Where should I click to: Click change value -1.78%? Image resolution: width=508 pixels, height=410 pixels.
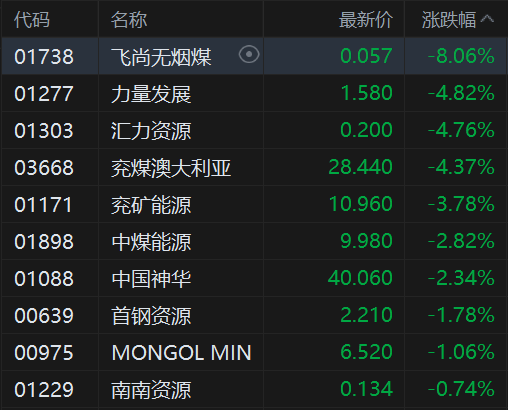(461, 315)
